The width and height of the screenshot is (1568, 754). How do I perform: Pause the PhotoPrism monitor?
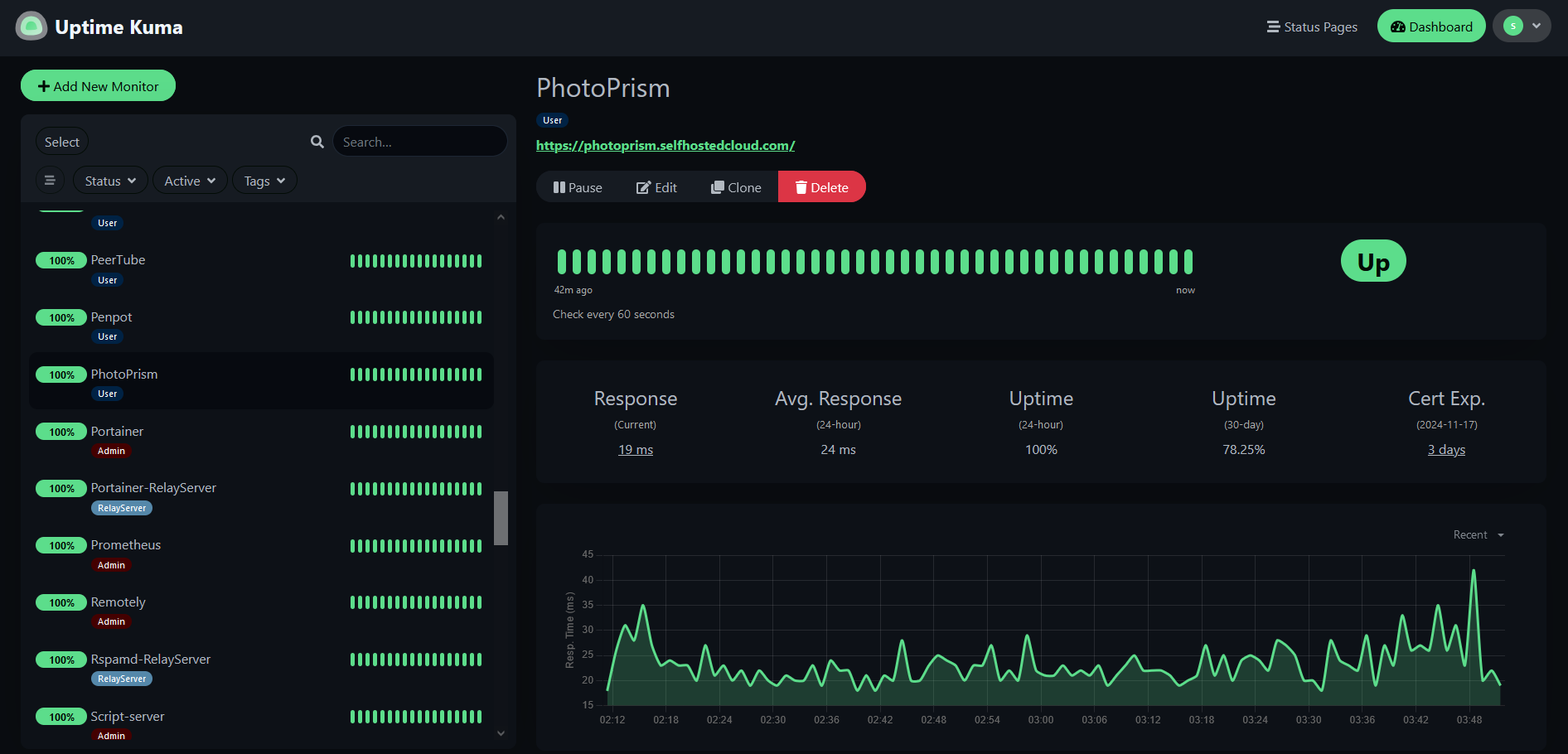[x=578, y=187]
